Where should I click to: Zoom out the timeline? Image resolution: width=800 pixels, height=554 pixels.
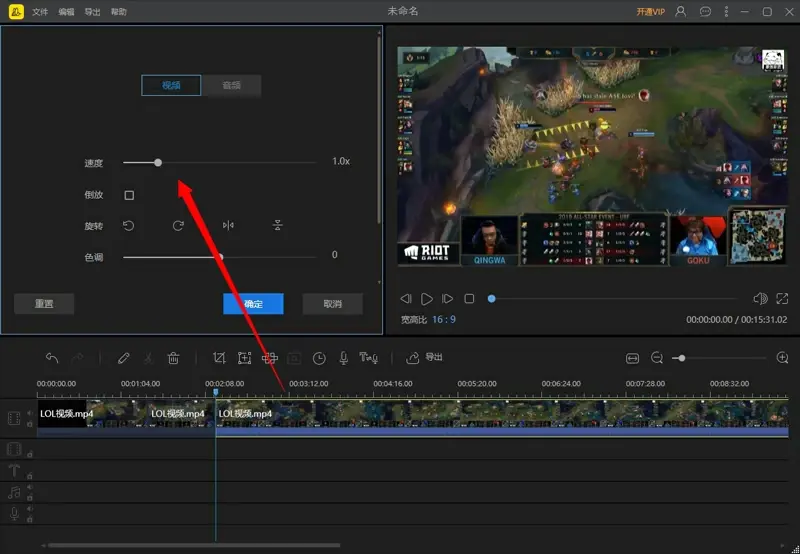point(657,358)
